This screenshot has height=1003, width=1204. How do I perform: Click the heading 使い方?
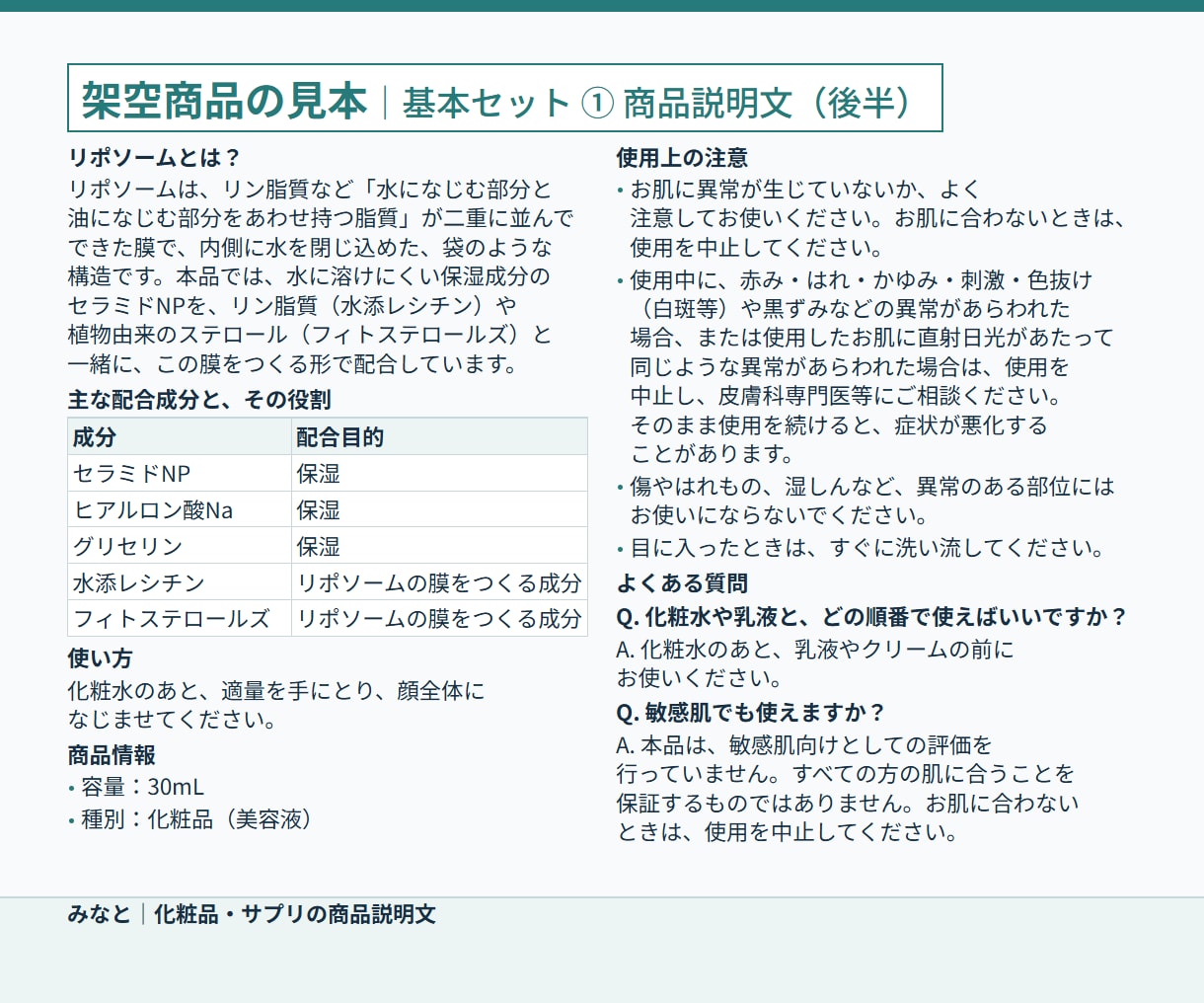[100, 658]
